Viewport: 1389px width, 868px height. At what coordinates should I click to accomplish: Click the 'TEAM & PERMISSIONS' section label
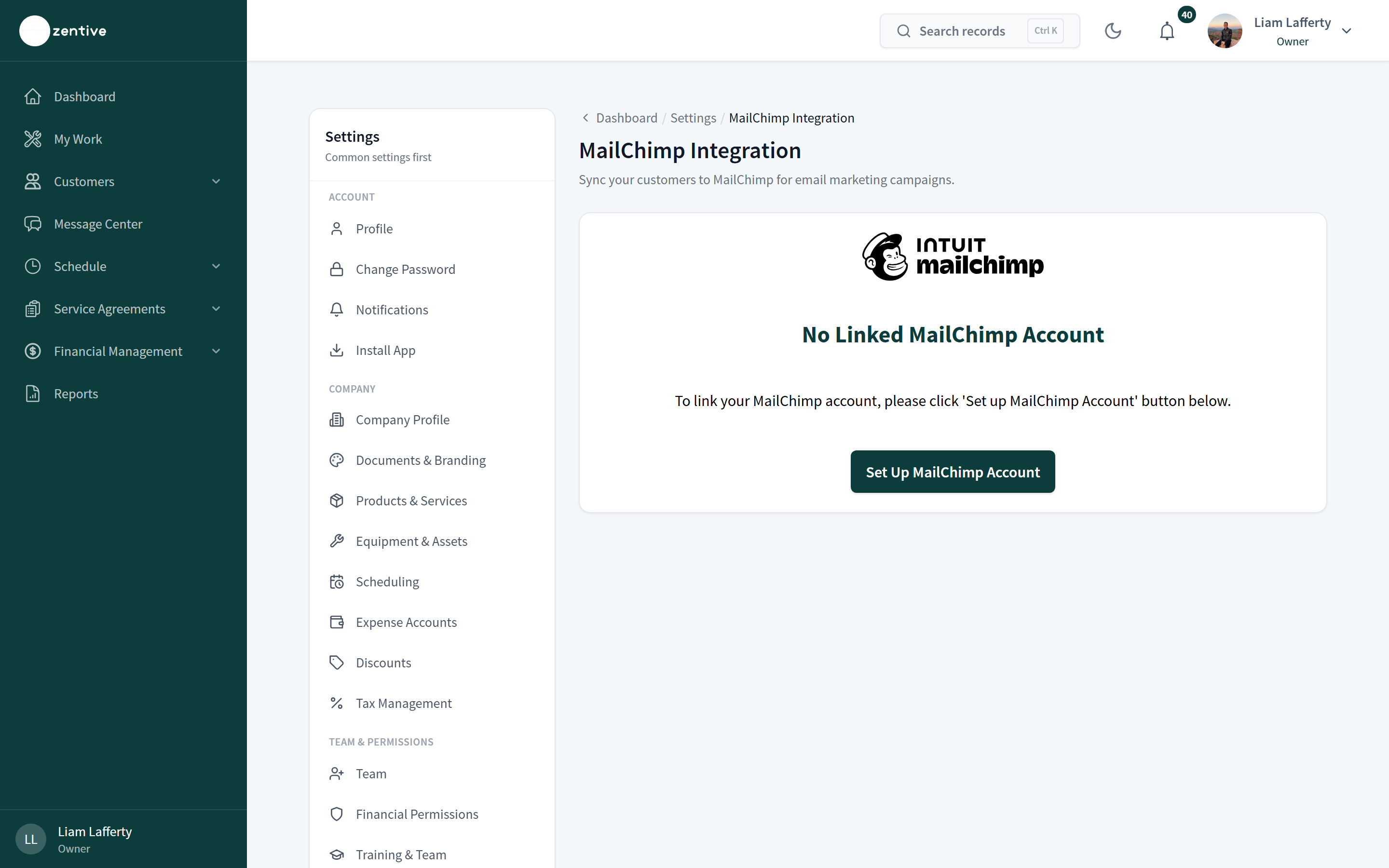click(381, 742)
